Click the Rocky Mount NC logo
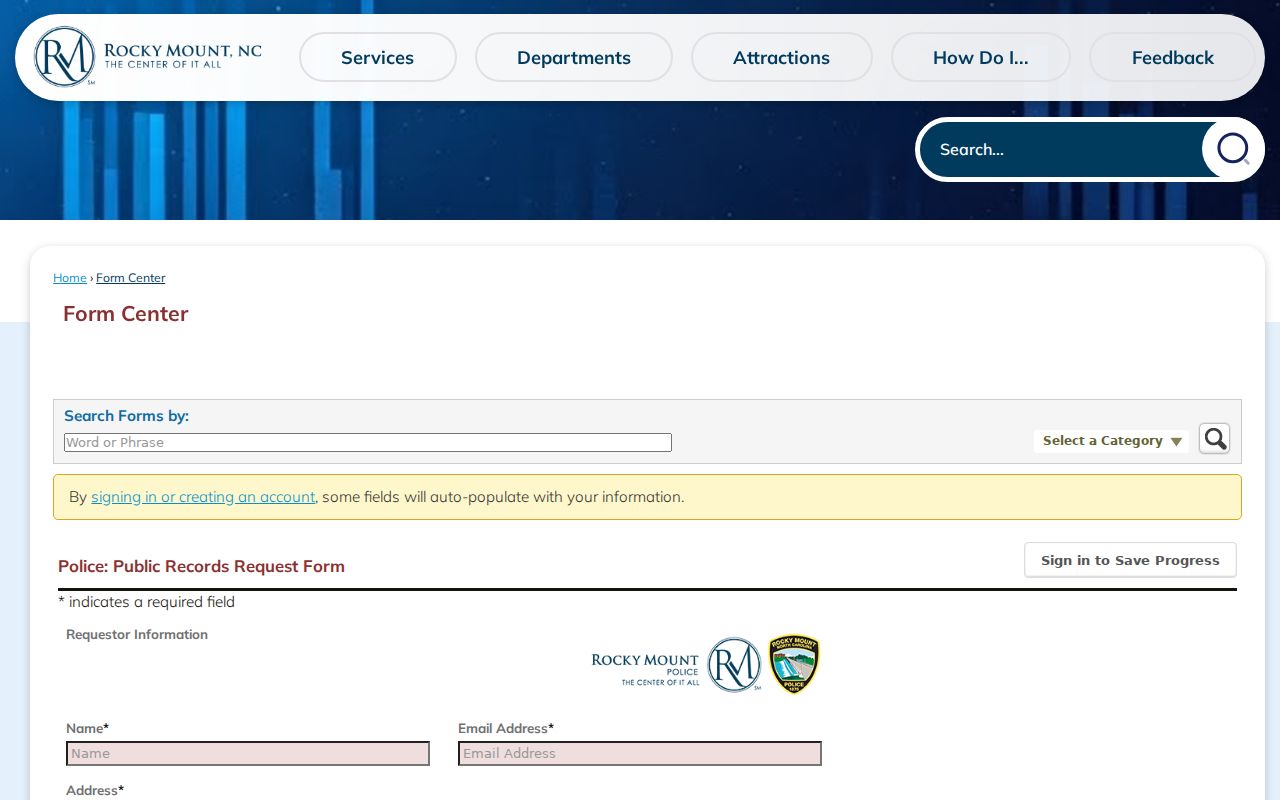Screen dimensions: 1280x800 (x=148, y=57)
